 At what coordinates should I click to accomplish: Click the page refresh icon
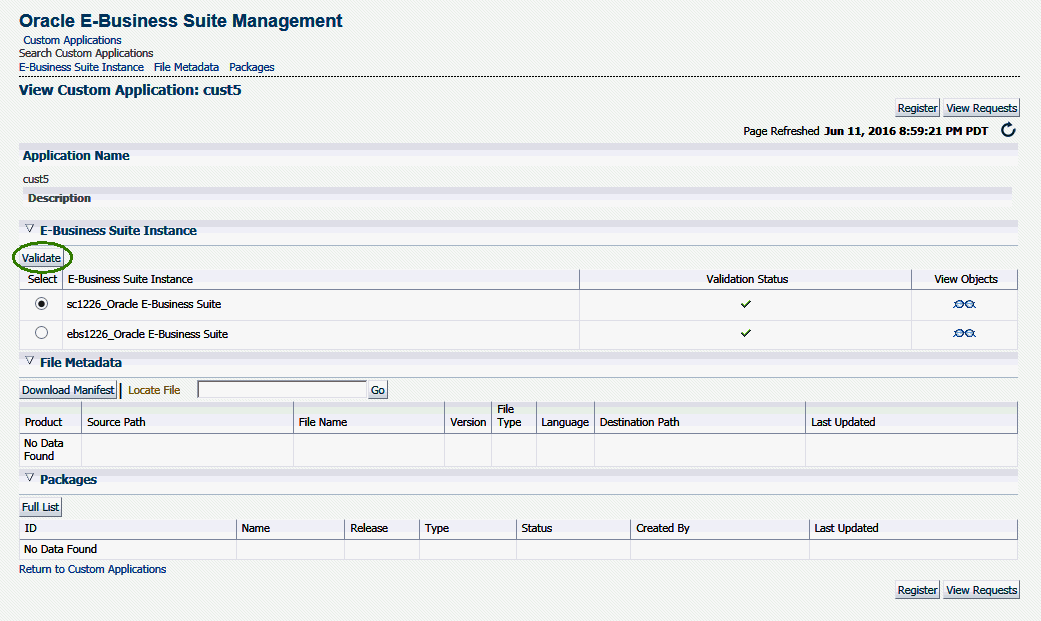pyautogui.click(x=1008, y=130)
